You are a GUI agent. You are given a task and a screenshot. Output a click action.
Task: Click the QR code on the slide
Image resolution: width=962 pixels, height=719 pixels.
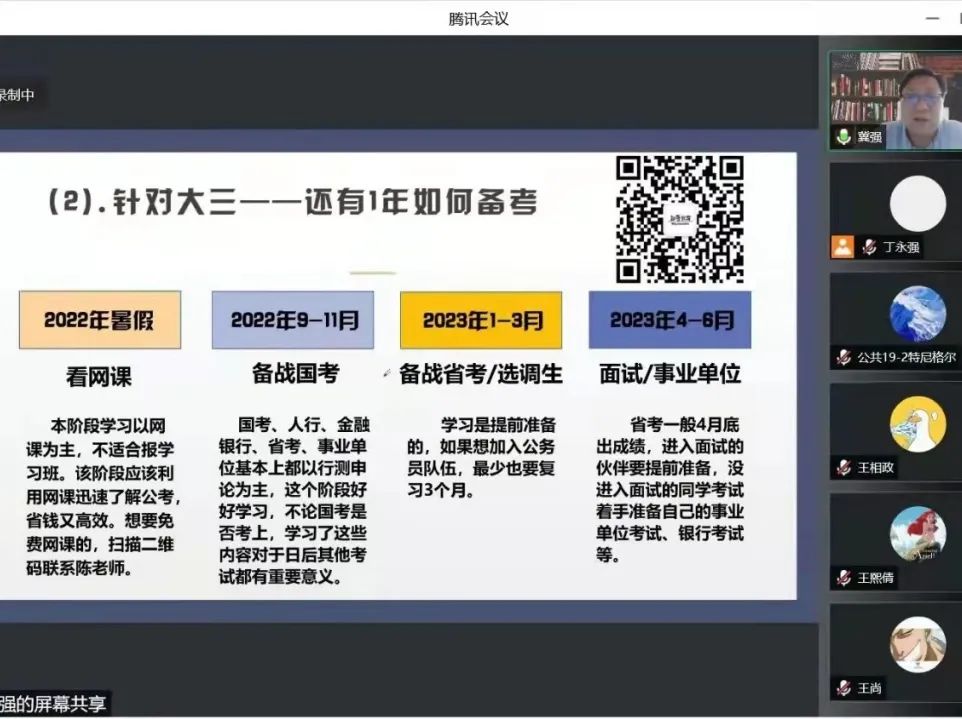tap(680, 219)
